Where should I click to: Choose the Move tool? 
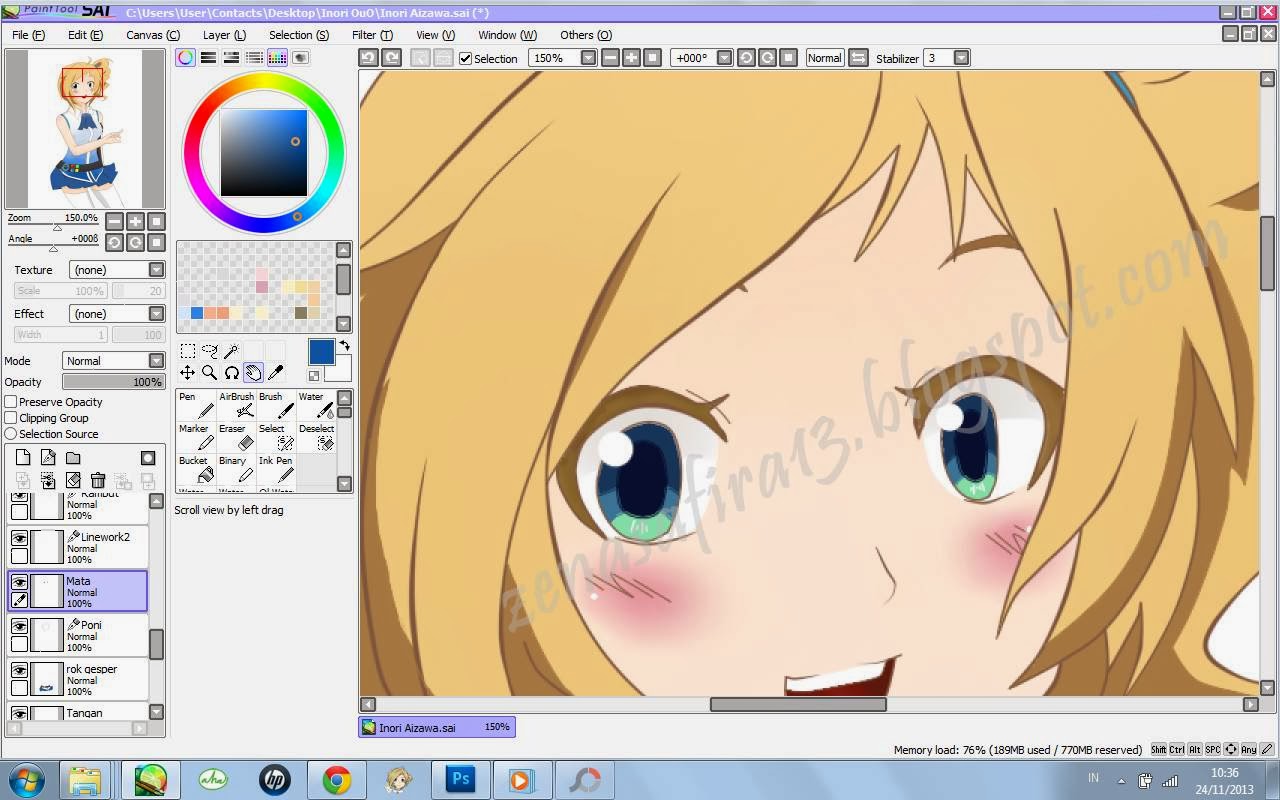tap(188, 373)
